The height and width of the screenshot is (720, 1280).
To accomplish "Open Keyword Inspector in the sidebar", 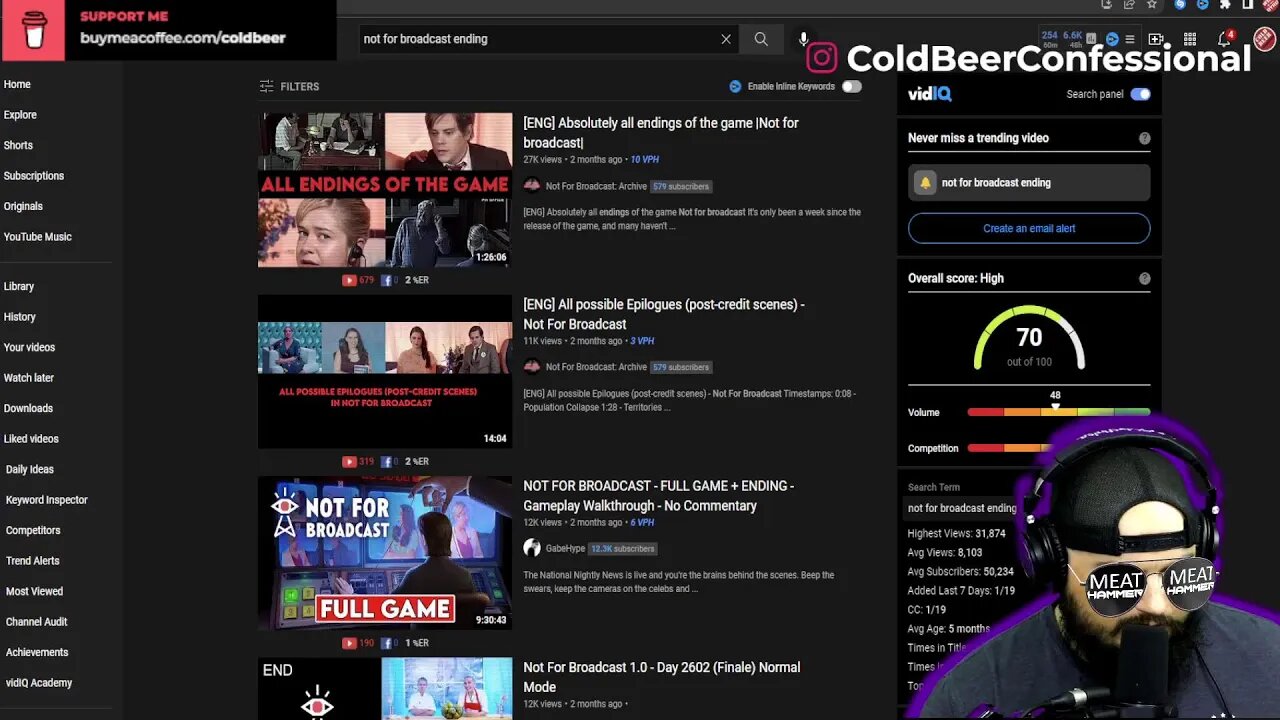I will coord(47,500).
